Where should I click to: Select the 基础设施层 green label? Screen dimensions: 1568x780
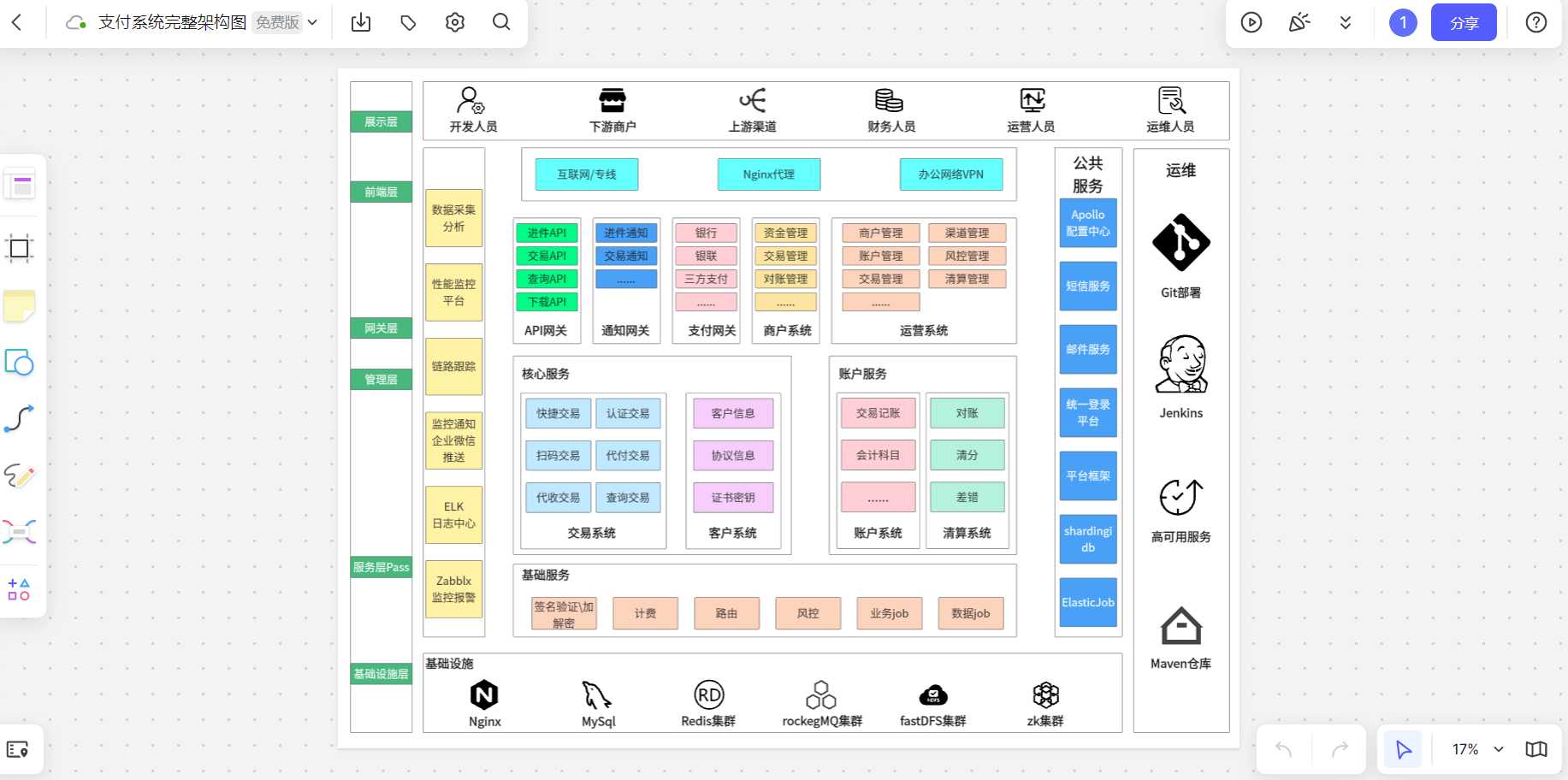click(x=381, y=674)
